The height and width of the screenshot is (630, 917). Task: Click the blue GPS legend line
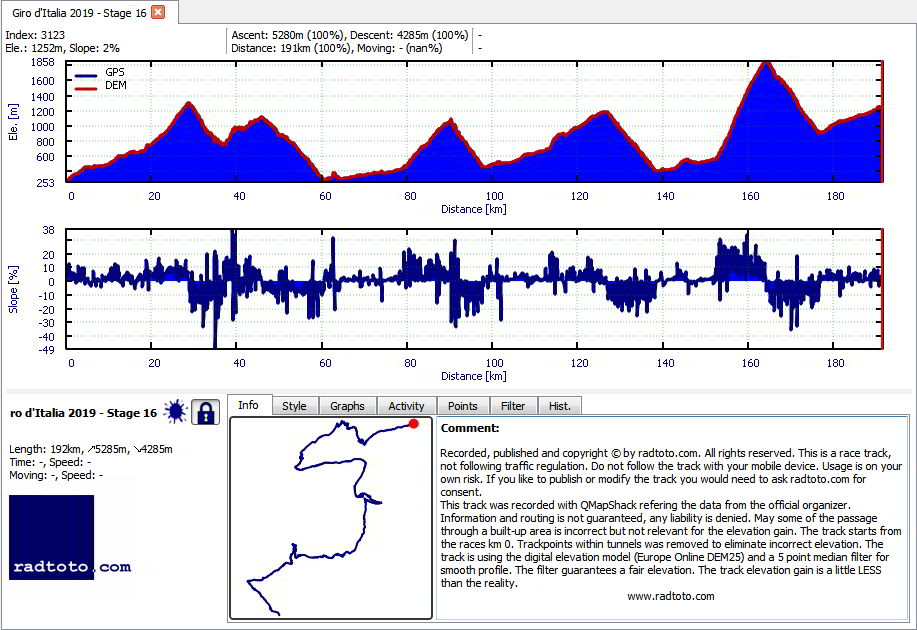pos(86,75)
